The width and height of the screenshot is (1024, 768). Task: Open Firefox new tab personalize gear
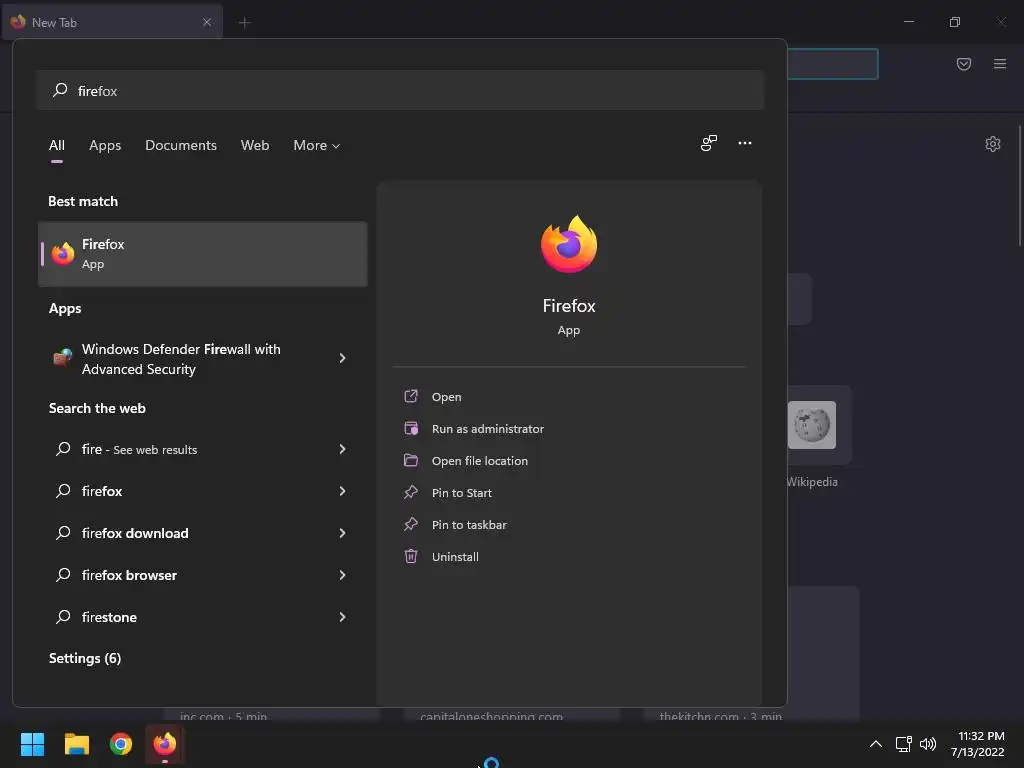coord(993,144)
